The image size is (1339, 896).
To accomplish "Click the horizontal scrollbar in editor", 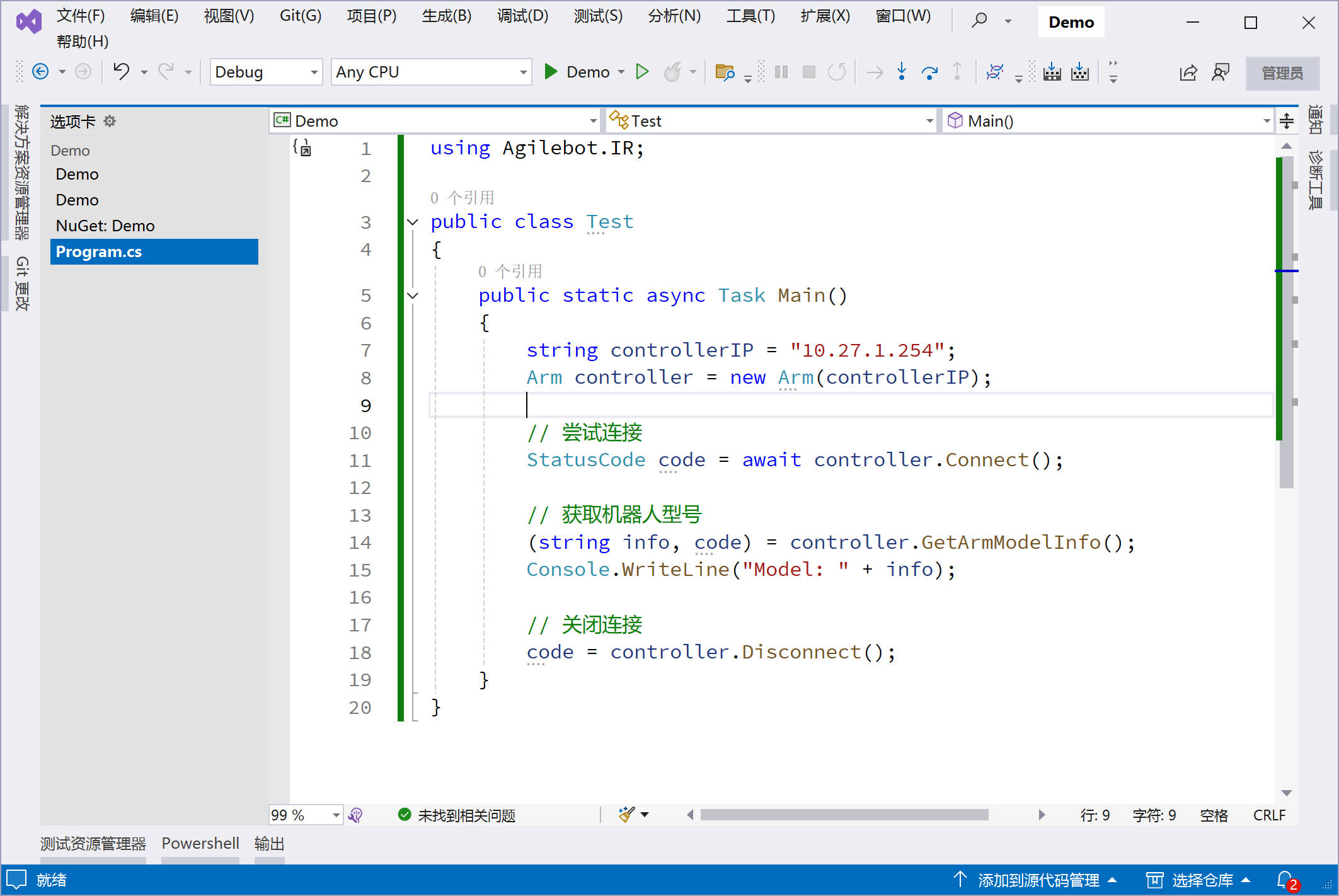I will 844,815.
